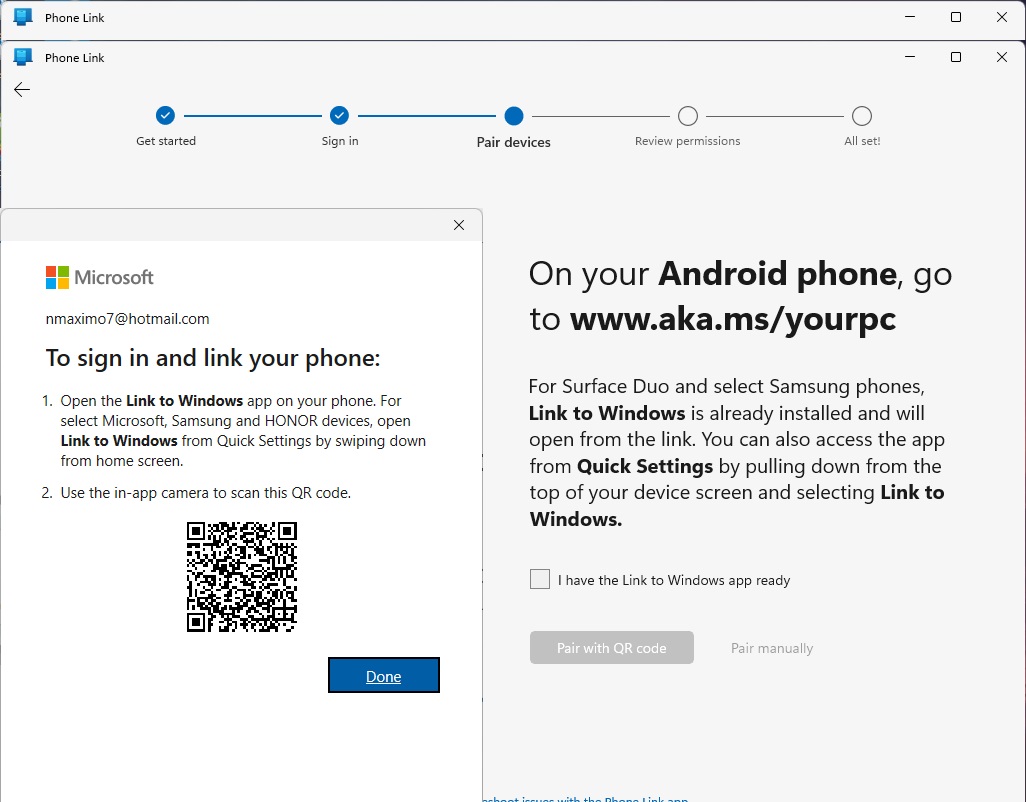Click the Review permissions step circle
This screenshot has height=802, width=1026.
click(687, 115)
